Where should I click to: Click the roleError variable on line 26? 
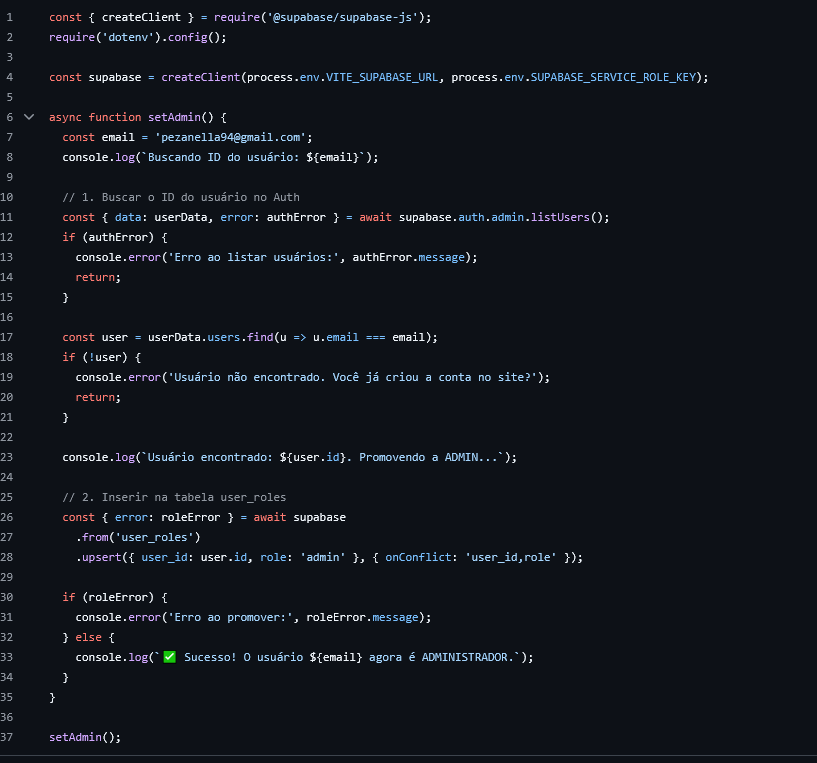(x=191, y=518)
